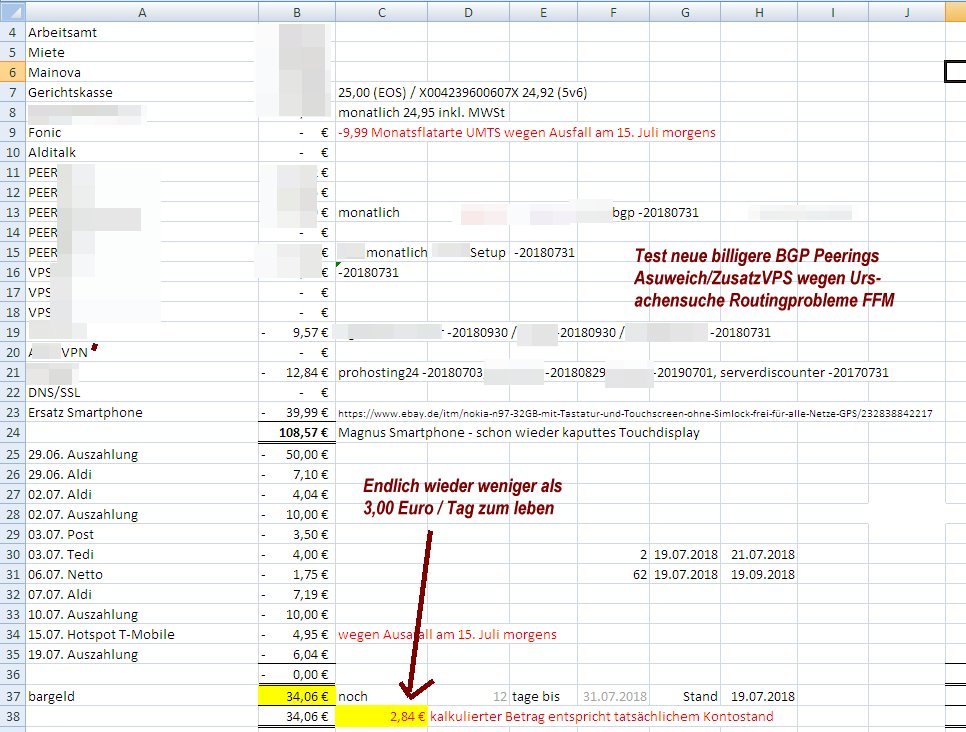The width and height of the screenshot is (966, 732).
Task: Click the Magnus Smartphone note cell
Action: (x=519, y=433)
